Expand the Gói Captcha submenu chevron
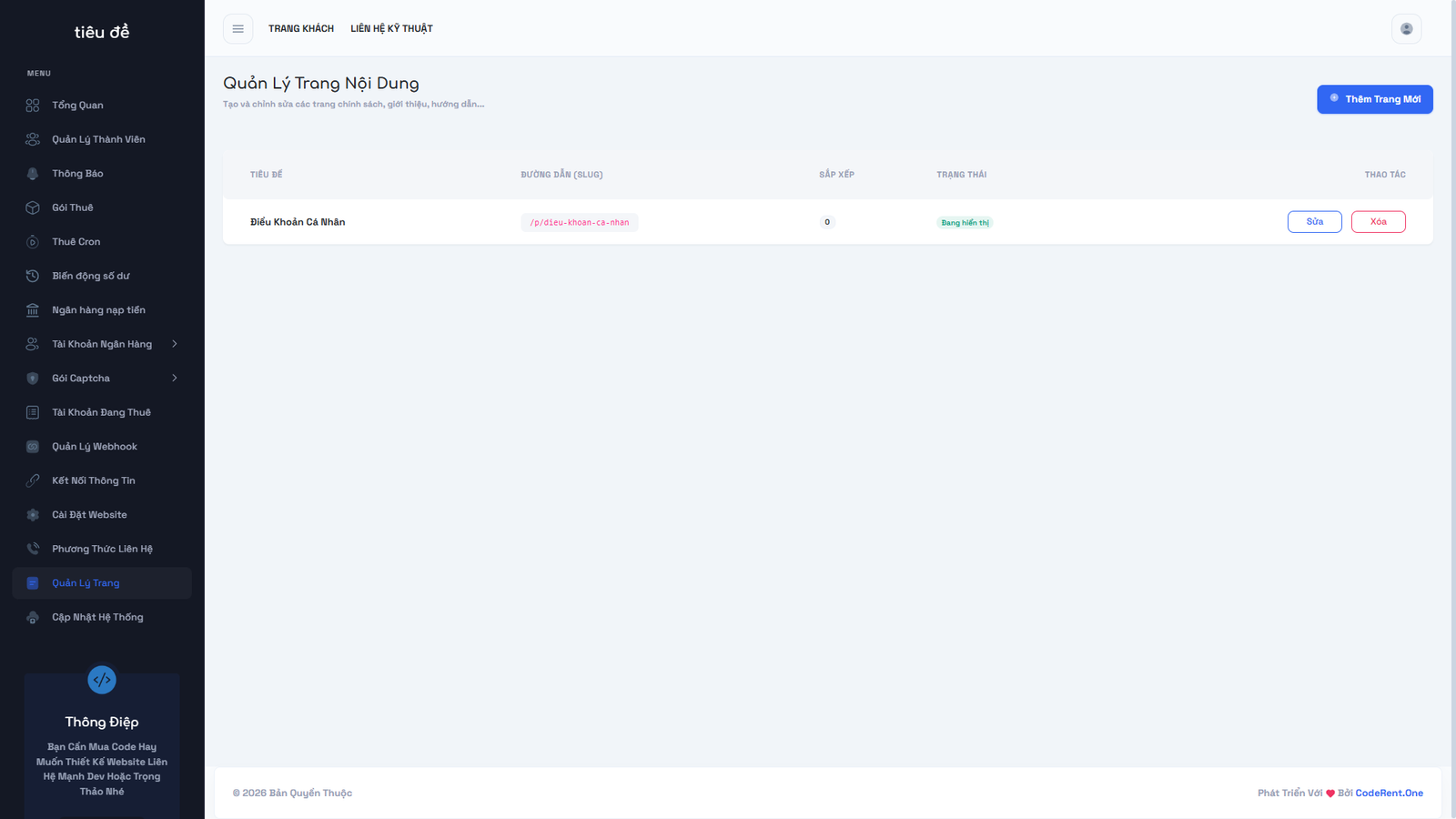Viewport: 1456px width, 819px height. pyautogui.click(x=175, y=379)
